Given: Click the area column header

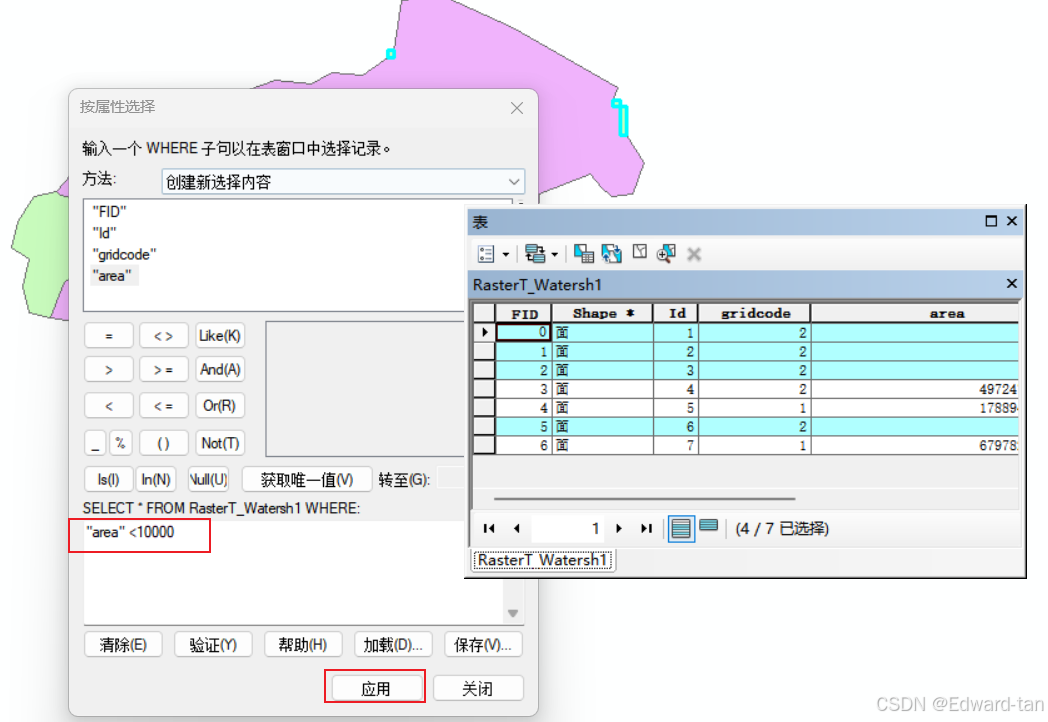Looking at the screenshot, I should click(915, 314).
